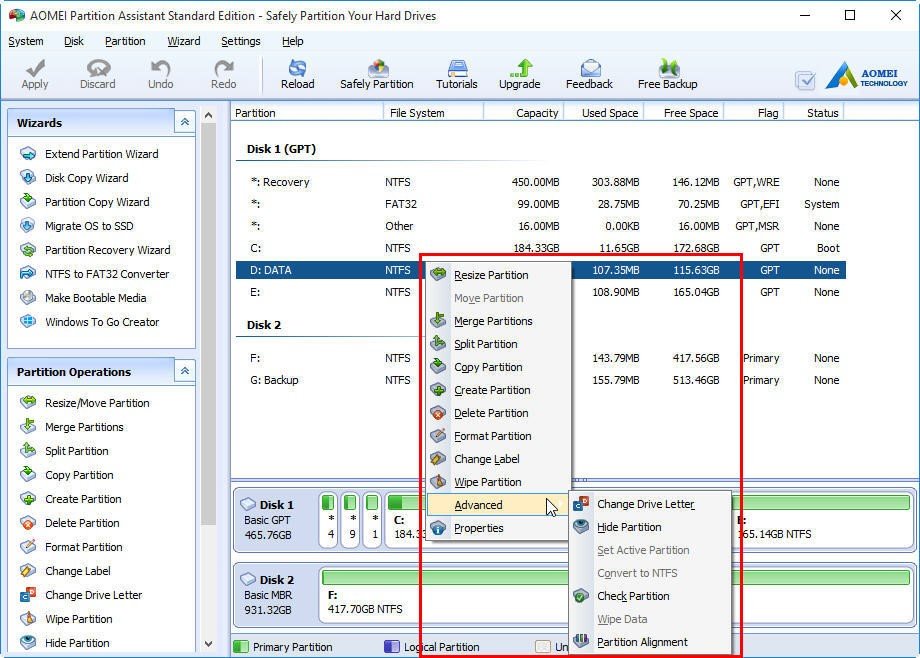
Task: Collapse the Wizards panel
Action: click(183, 122)
